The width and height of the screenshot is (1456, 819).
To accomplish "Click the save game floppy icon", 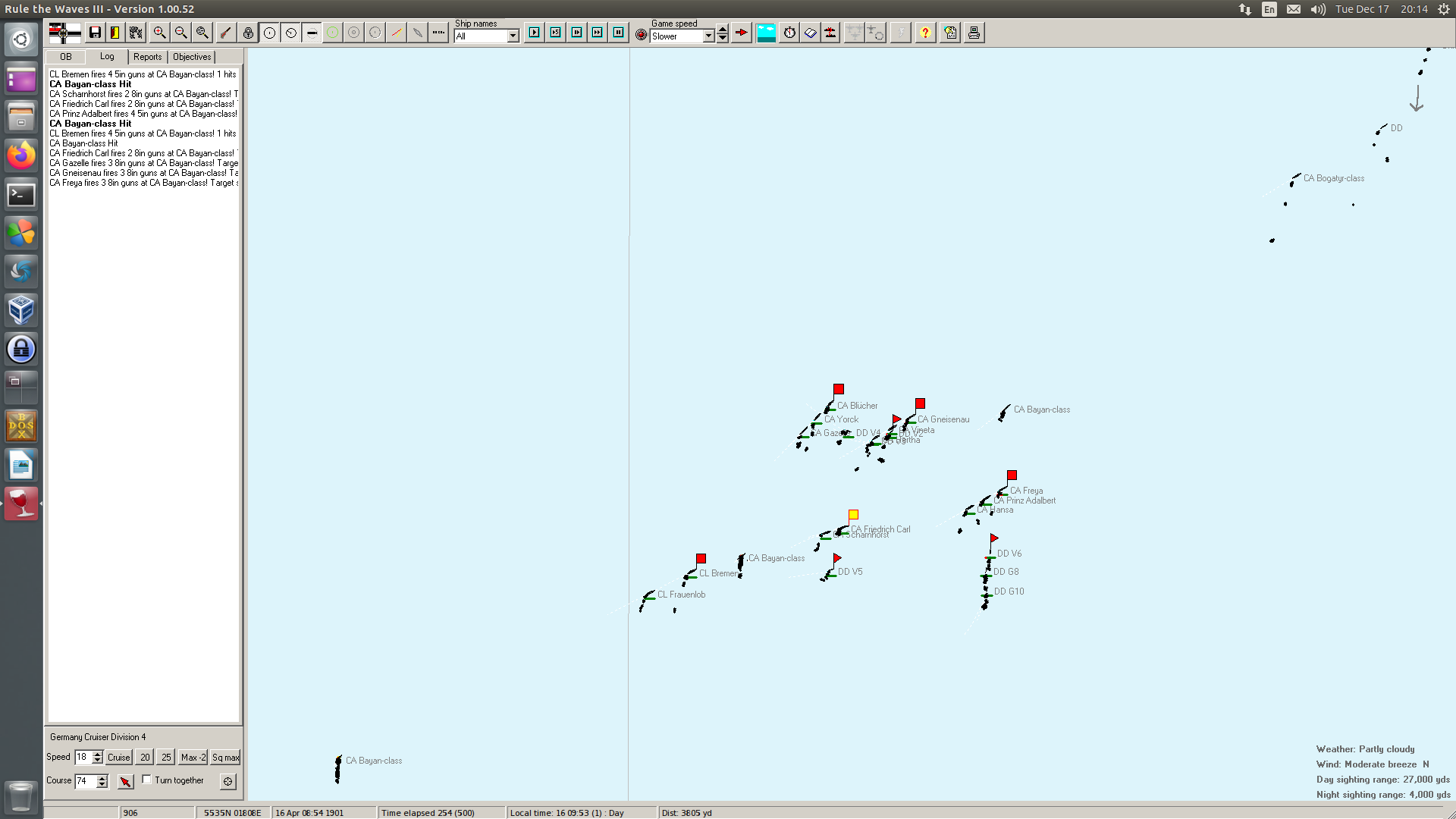I will point(95,33).
